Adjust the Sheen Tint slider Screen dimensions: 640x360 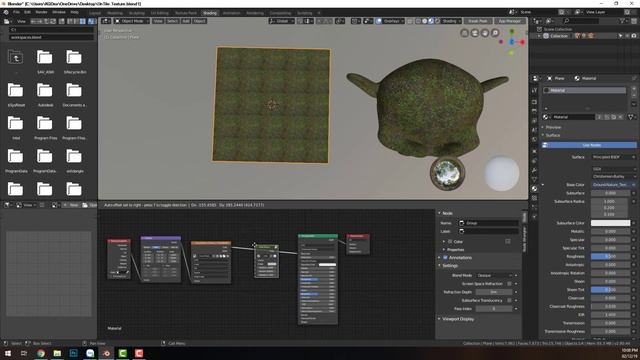point(611,290)
